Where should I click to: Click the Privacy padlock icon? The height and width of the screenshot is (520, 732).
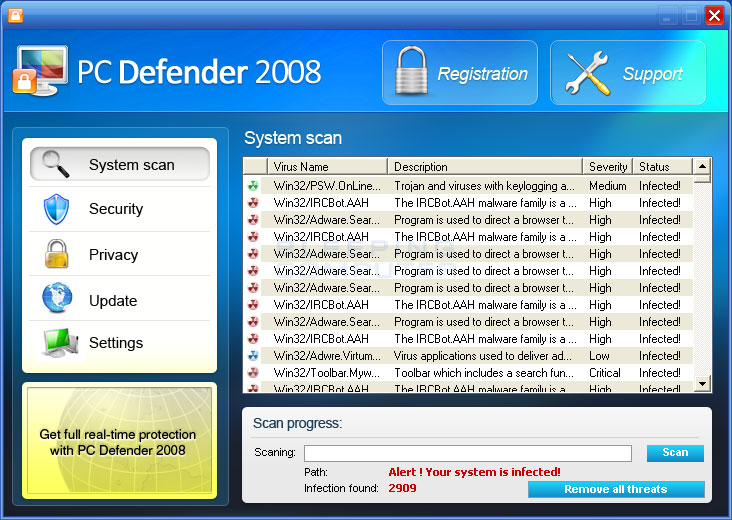[56, 253]
